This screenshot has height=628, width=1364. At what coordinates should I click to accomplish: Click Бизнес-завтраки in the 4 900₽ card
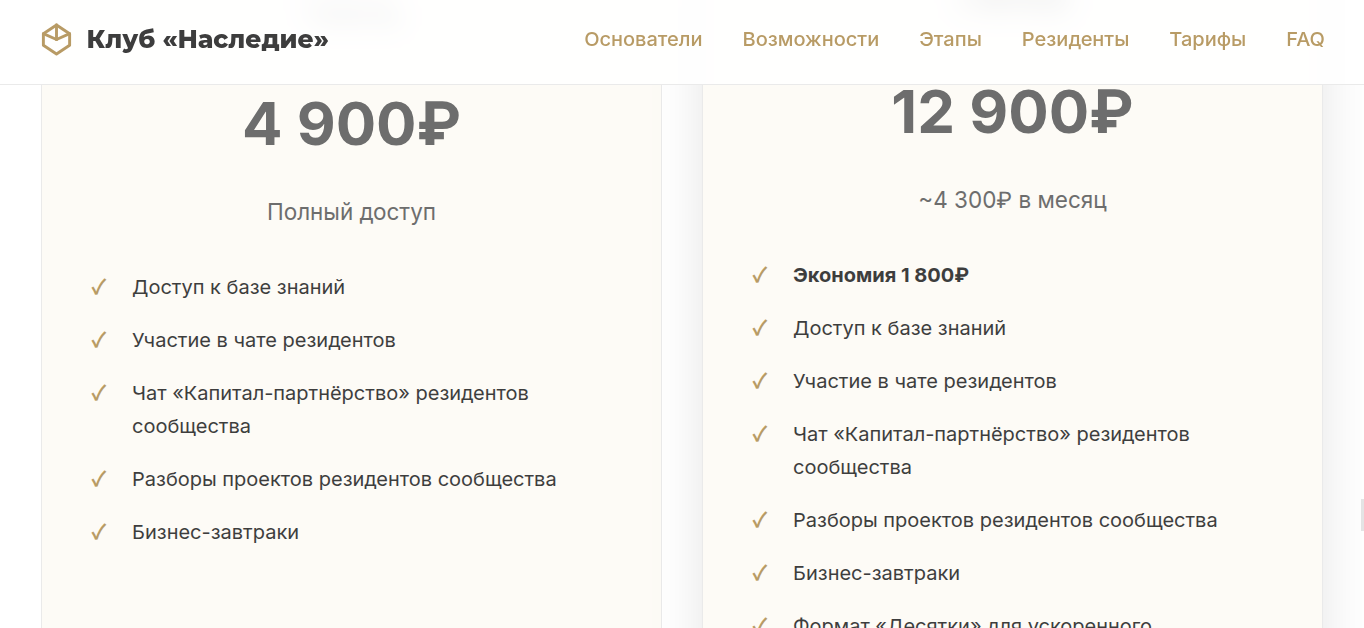(215, 532)
